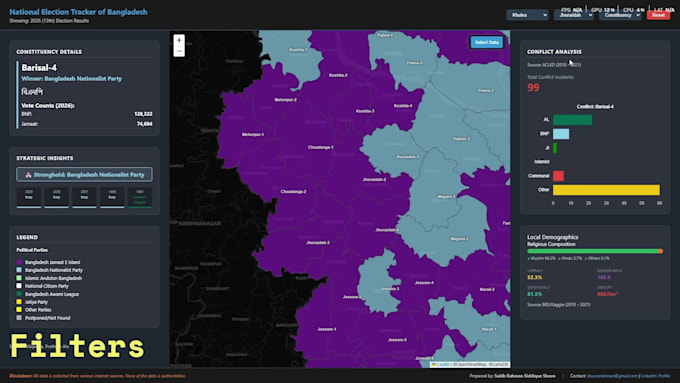Click the religious composition progress bar
680x383 pixels.
[x=595, y=251]
